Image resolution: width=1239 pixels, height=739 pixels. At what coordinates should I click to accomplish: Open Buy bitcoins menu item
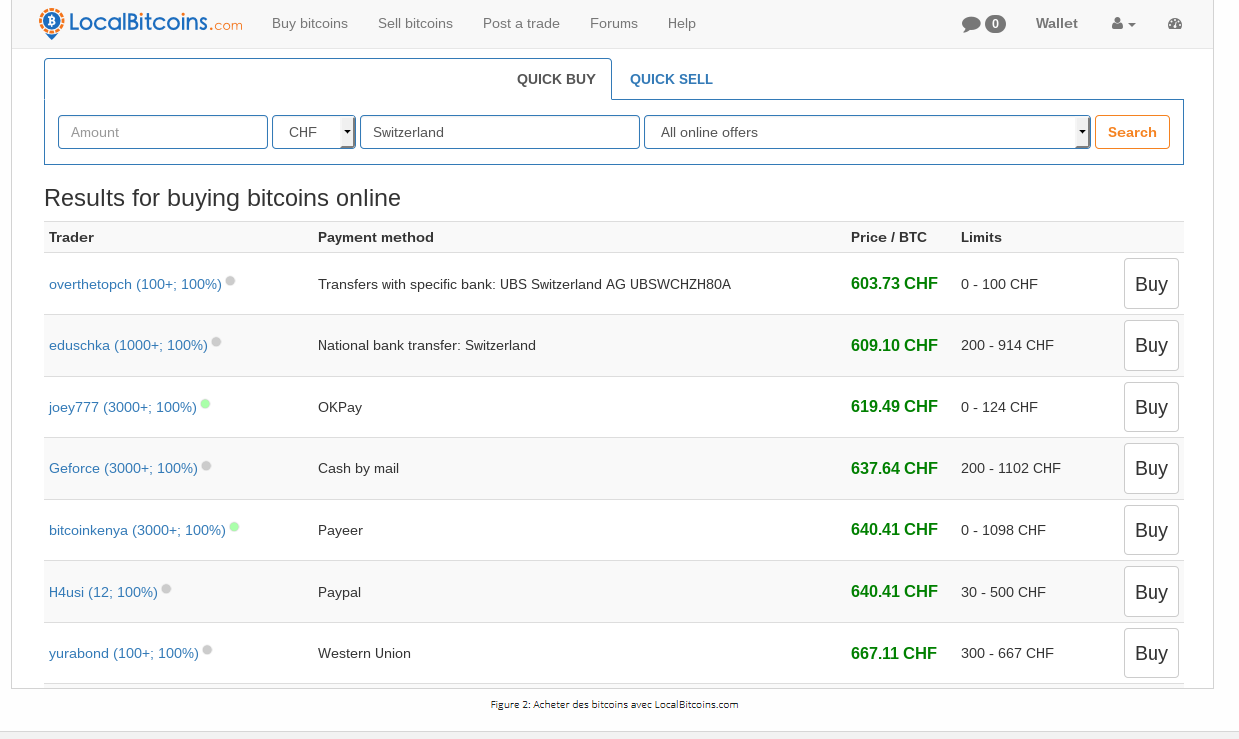pyautogui.click(x=310, y=23)
